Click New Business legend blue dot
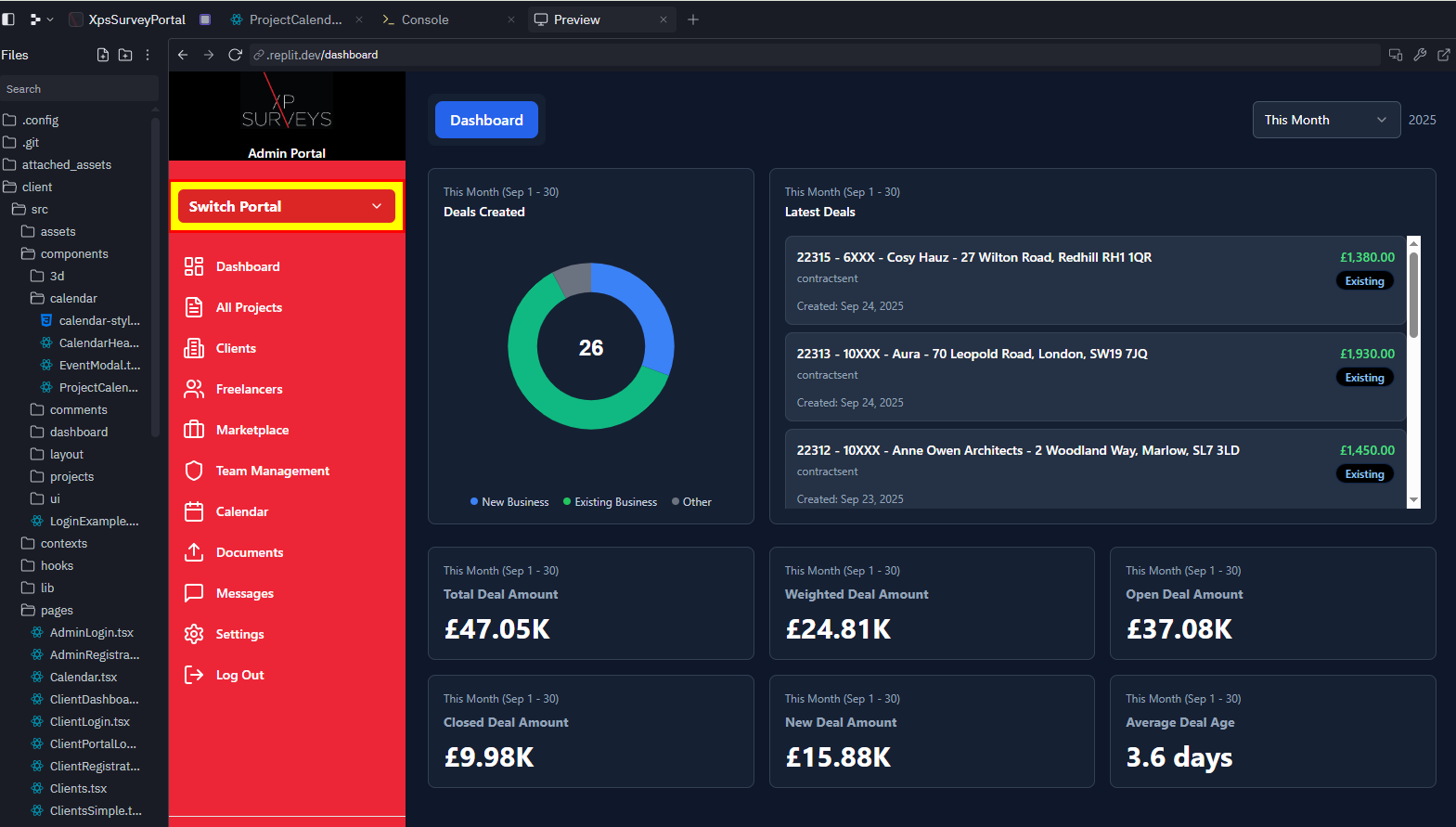The image size is (1456, 827). [474, 502]
